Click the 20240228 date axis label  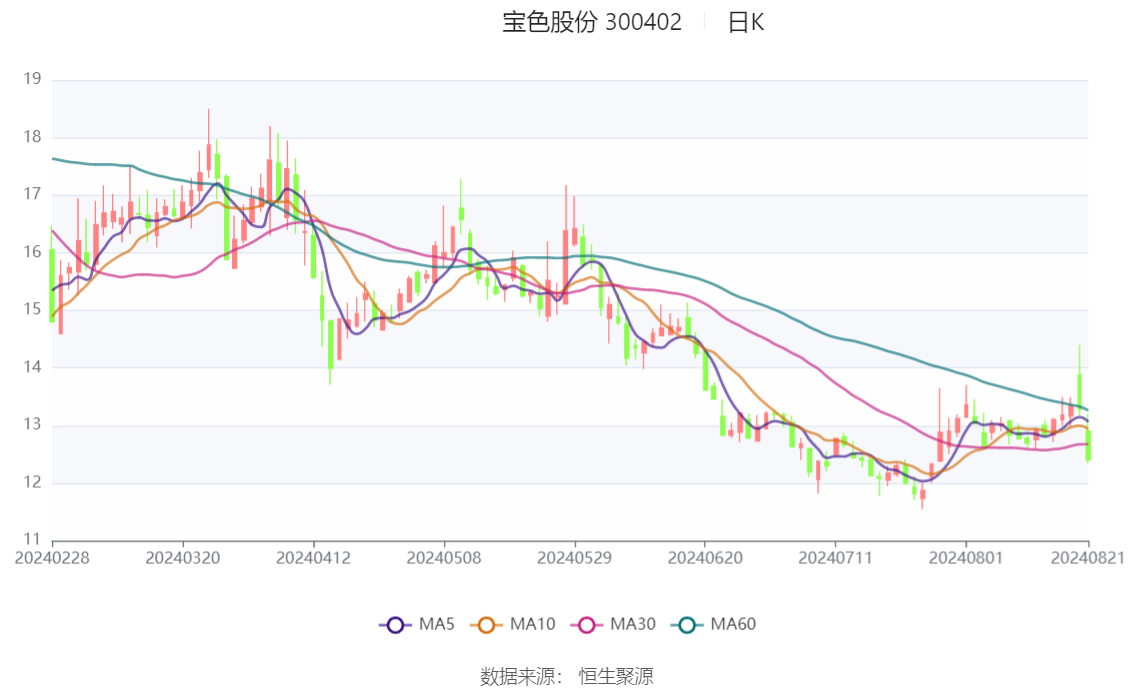52,558
